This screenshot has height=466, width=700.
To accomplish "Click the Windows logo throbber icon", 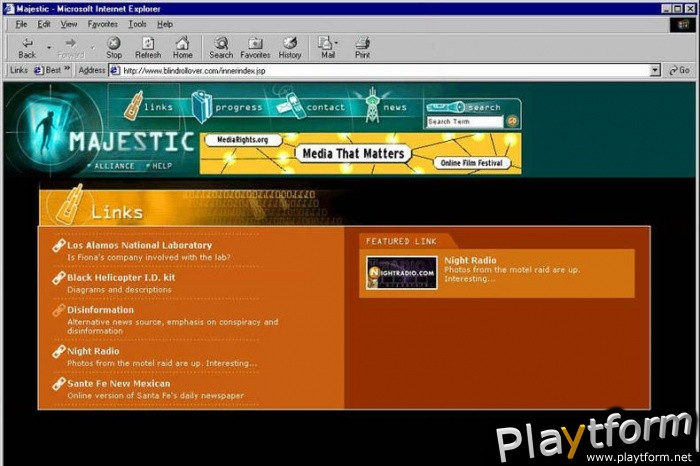I will 683,25.
